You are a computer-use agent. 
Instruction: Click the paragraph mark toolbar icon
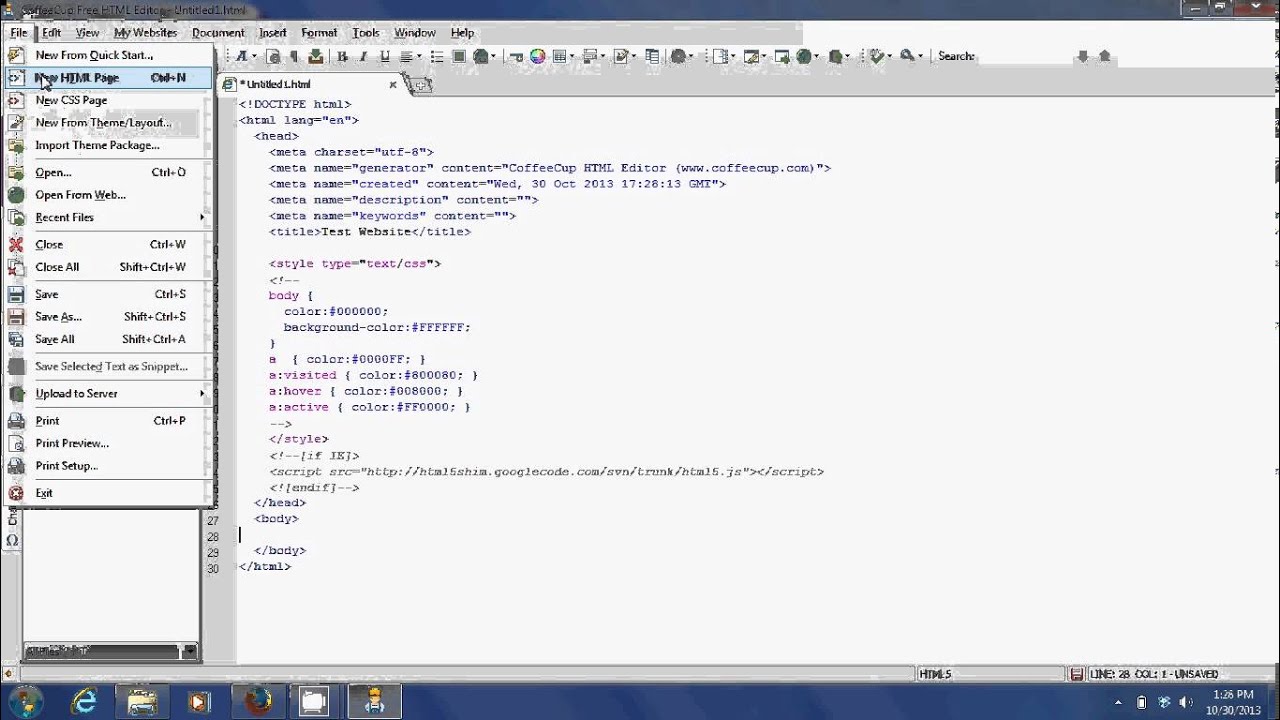point(294,57)
